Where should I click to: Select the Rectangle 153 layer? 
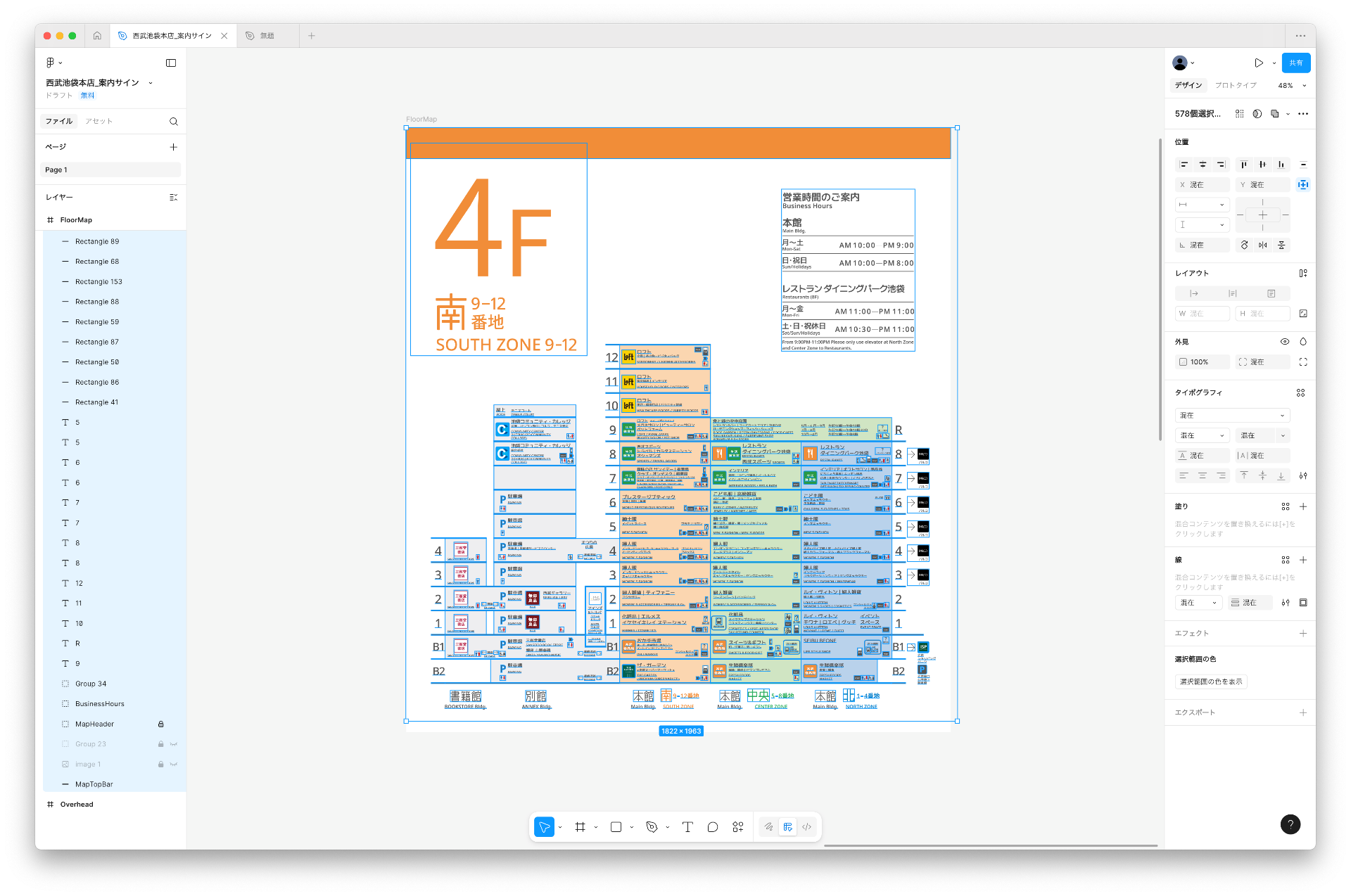[99, 281]
